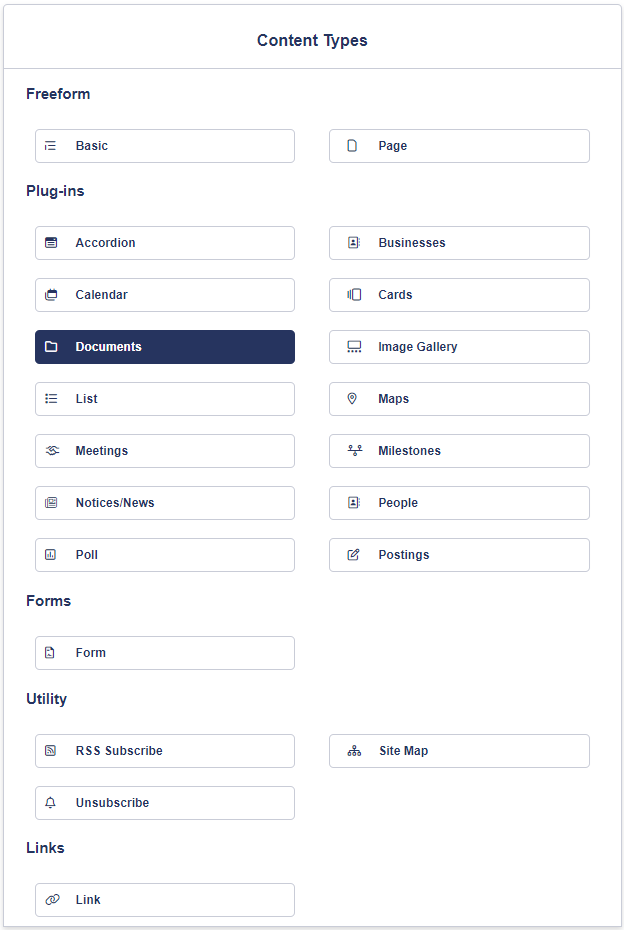This screenshot has width=624, height=930.
Task: Choose the List content type
Action: pyautogui.click(x=165, y=399)
